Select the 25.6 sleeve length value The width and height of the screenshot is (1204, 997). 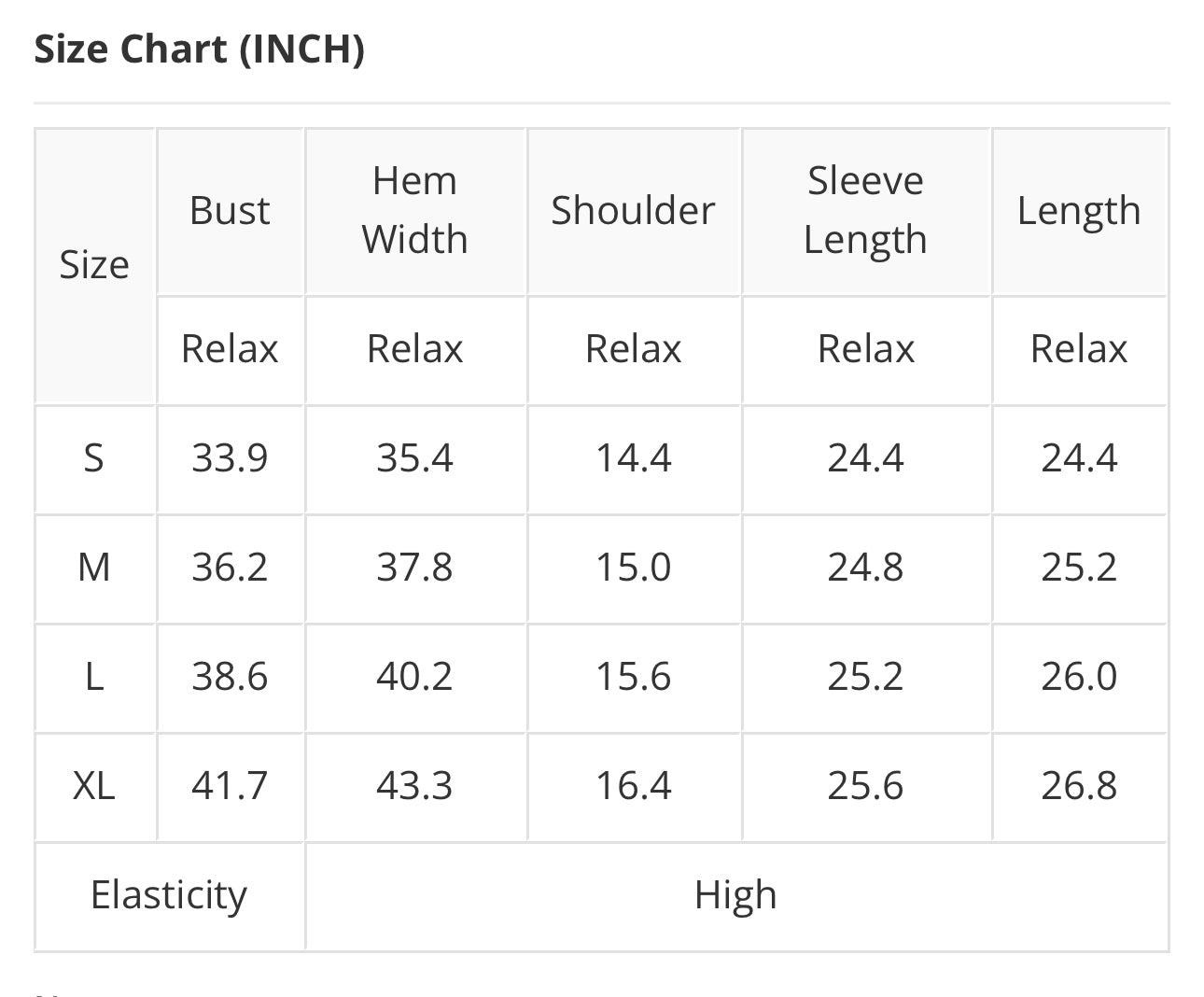865,786
